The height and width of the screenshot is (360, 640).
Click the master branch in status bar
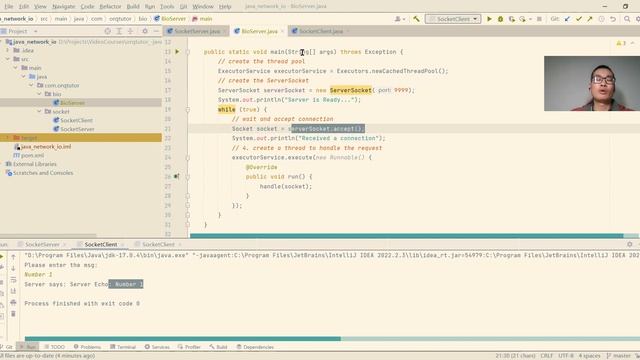click(619, 356)
